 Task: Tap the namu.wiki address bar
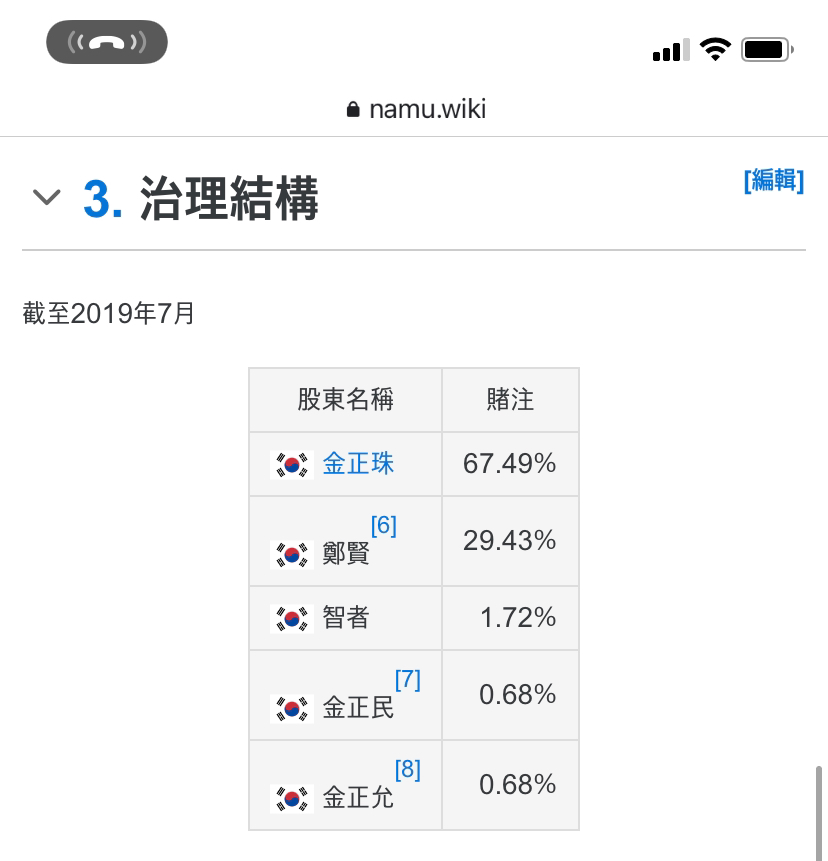pyautogui.click(x=416, y=109)
